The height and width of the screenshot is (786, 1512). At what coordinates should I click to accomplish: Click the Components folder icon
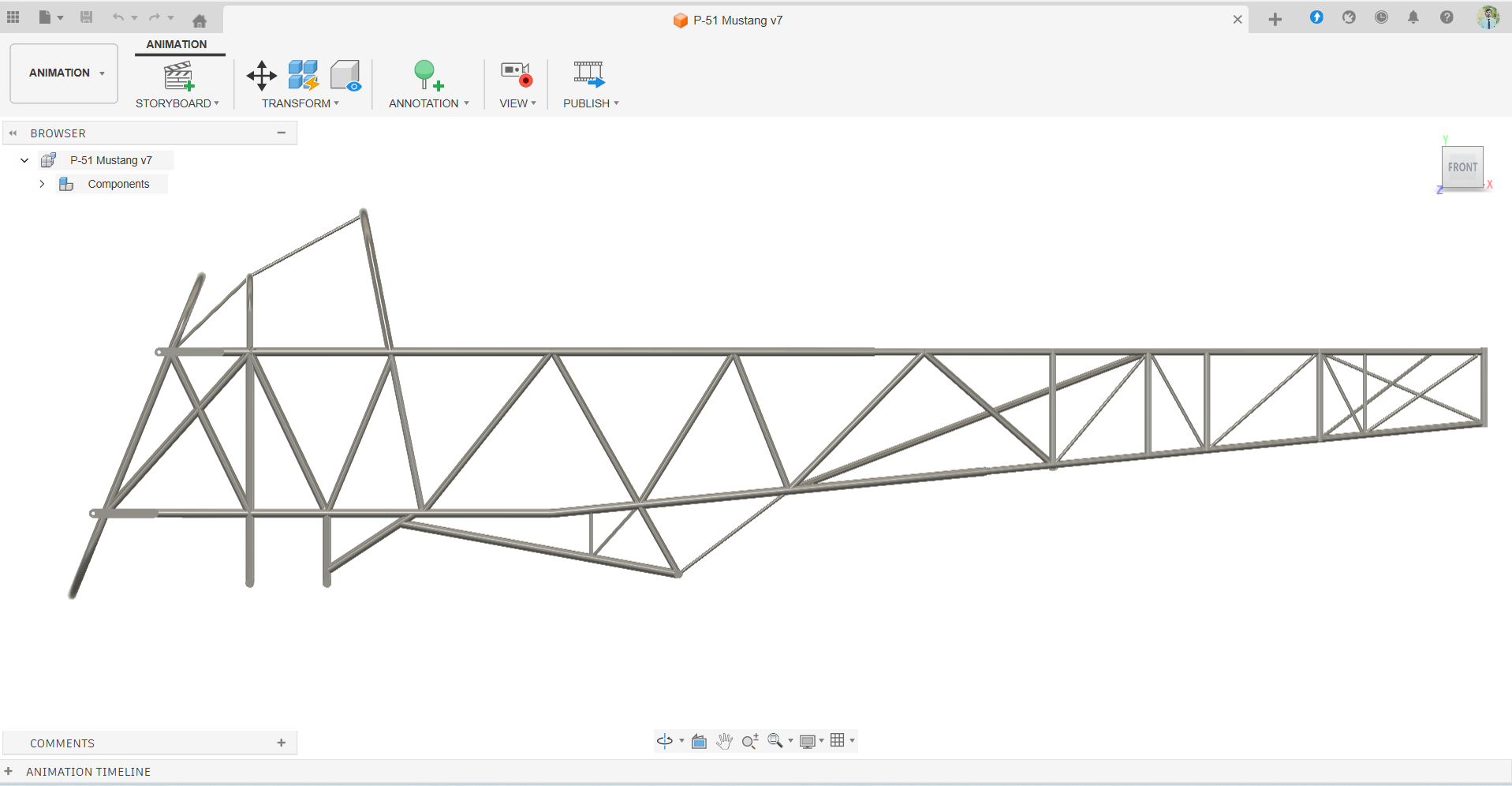coord(66,184)
